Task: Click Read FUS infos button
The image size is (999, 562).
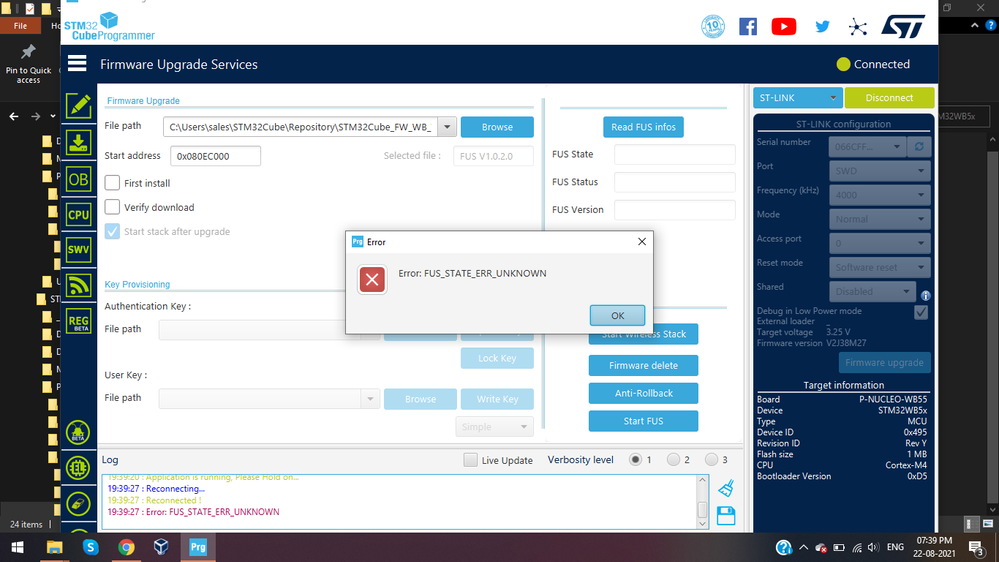Action: pos(643,127)
